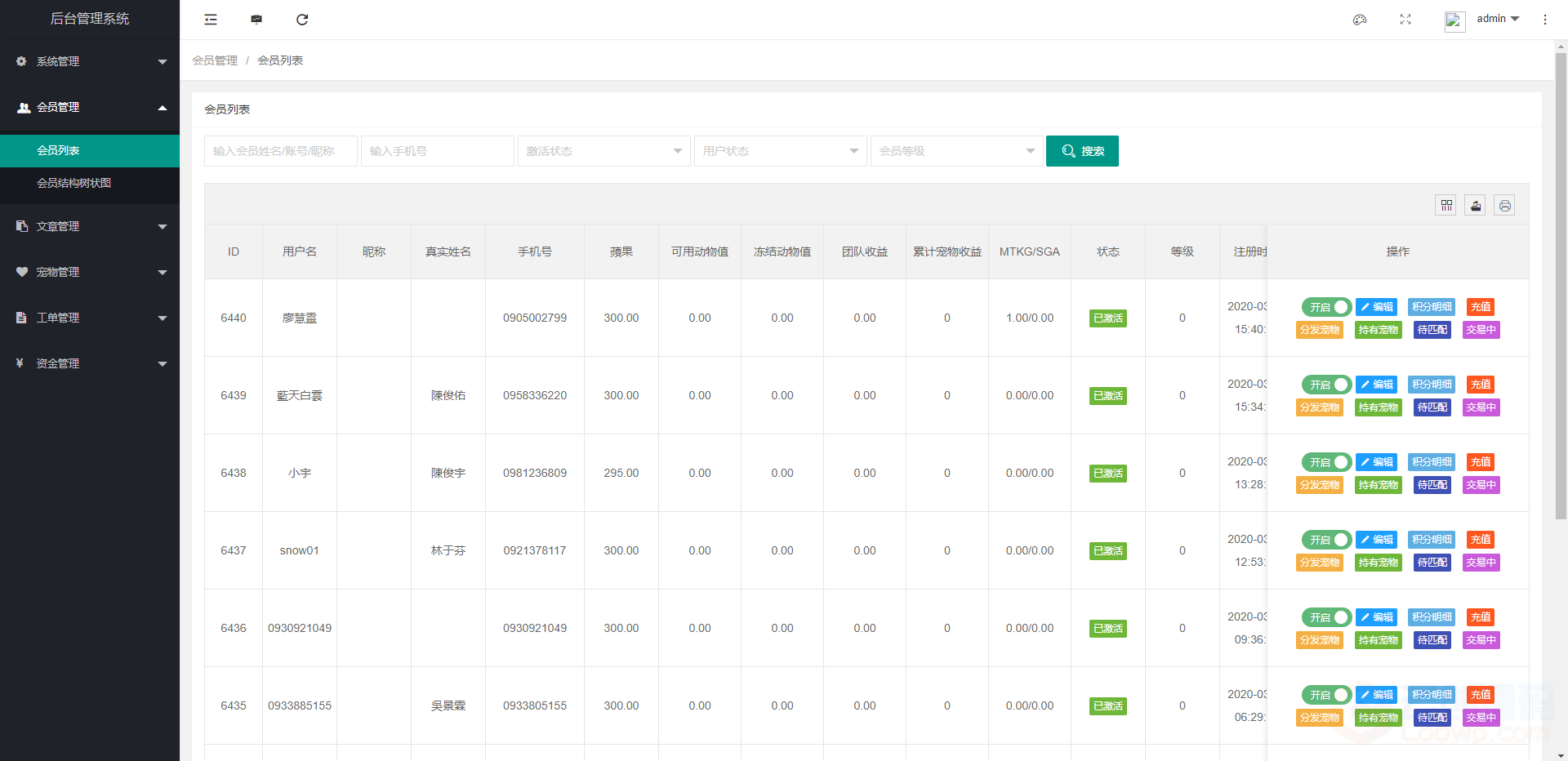Click 充值 for user 6435
Screen dimensions: 1568x761
click(1481, 695)
